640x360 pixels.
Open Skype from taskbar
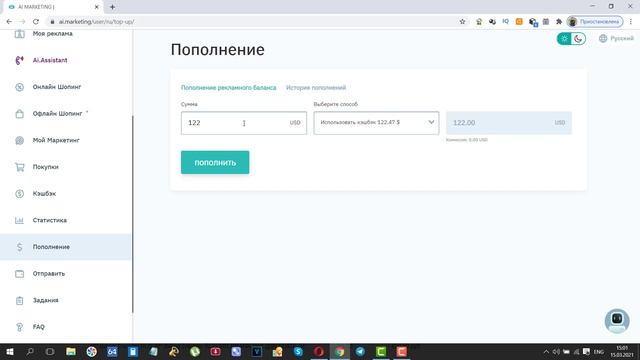[298, 351]
